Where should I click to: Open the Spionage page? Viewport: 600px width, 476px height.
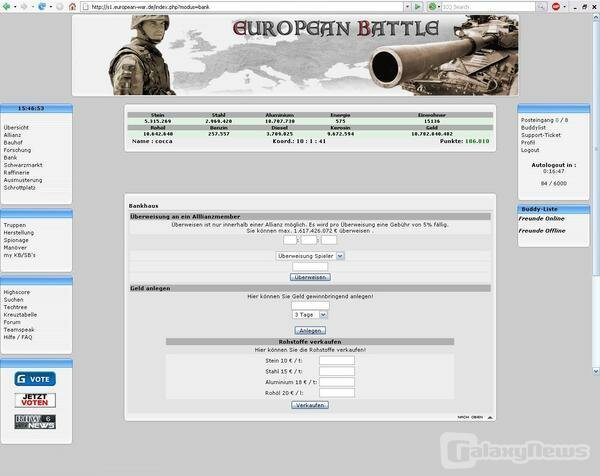click(16, 240)
